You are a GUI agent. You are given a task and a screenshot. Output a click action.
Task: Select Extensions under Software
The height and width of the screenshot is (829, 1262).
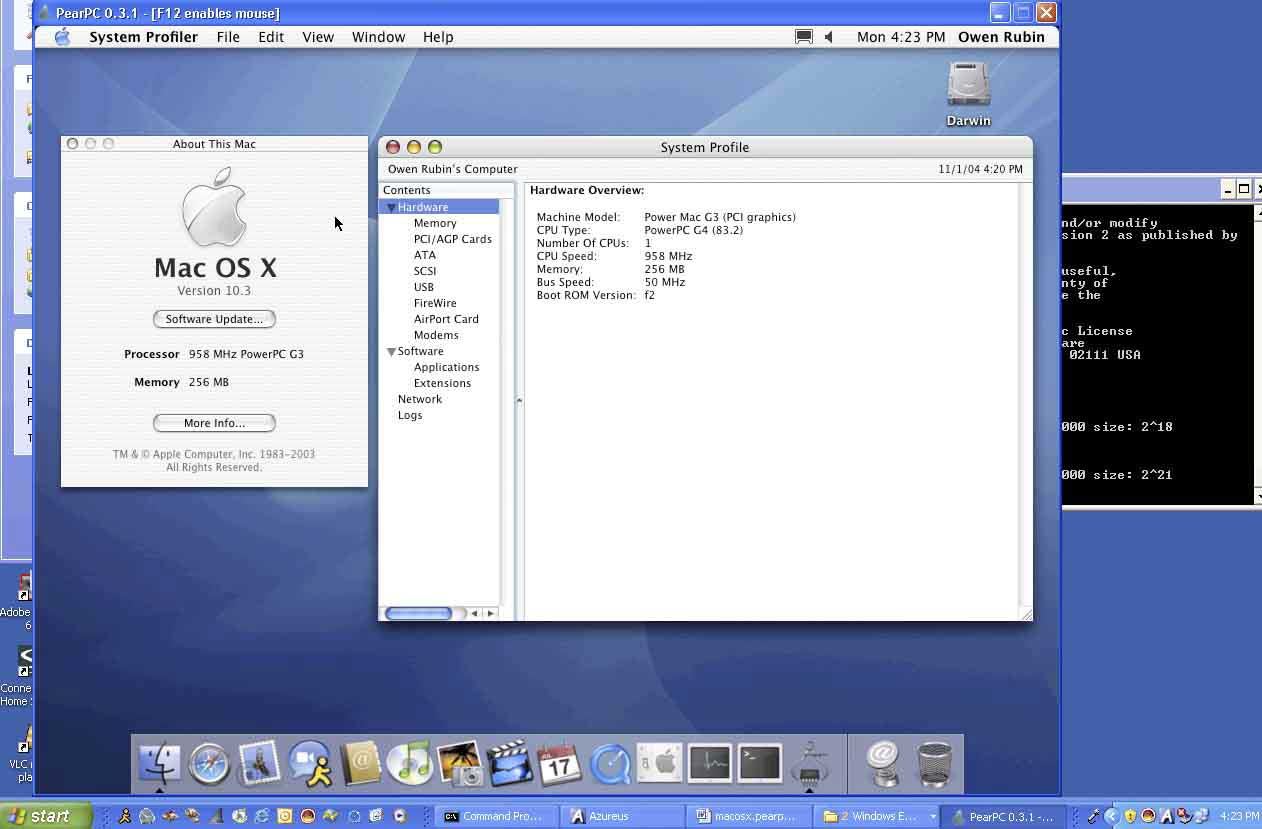(442, 383)
